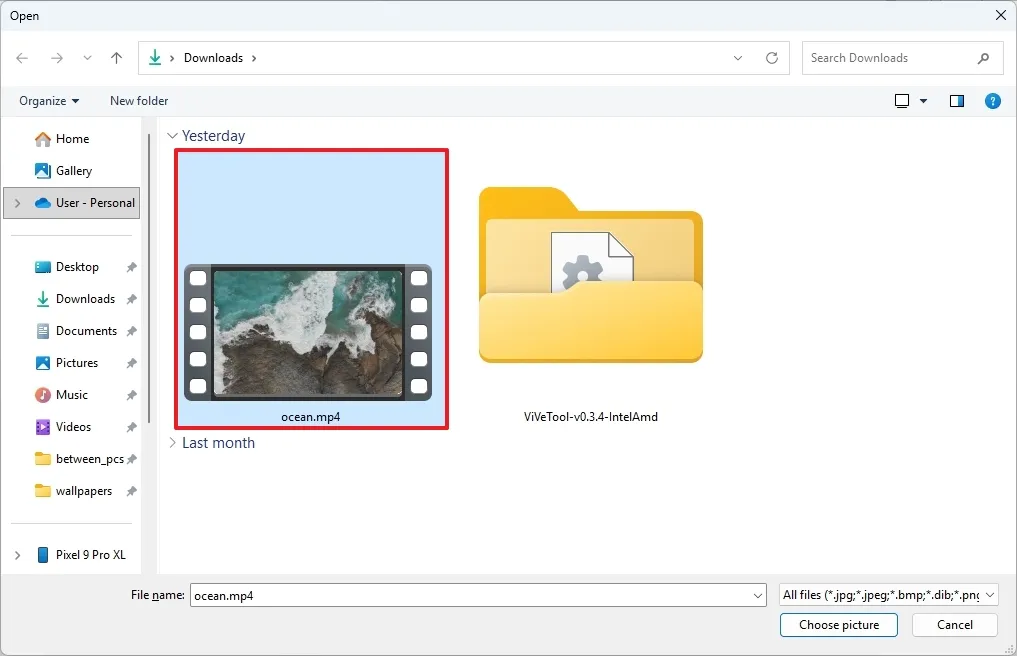Navigate up to the parent folder
1017x656 pixels.
point(115,57)
